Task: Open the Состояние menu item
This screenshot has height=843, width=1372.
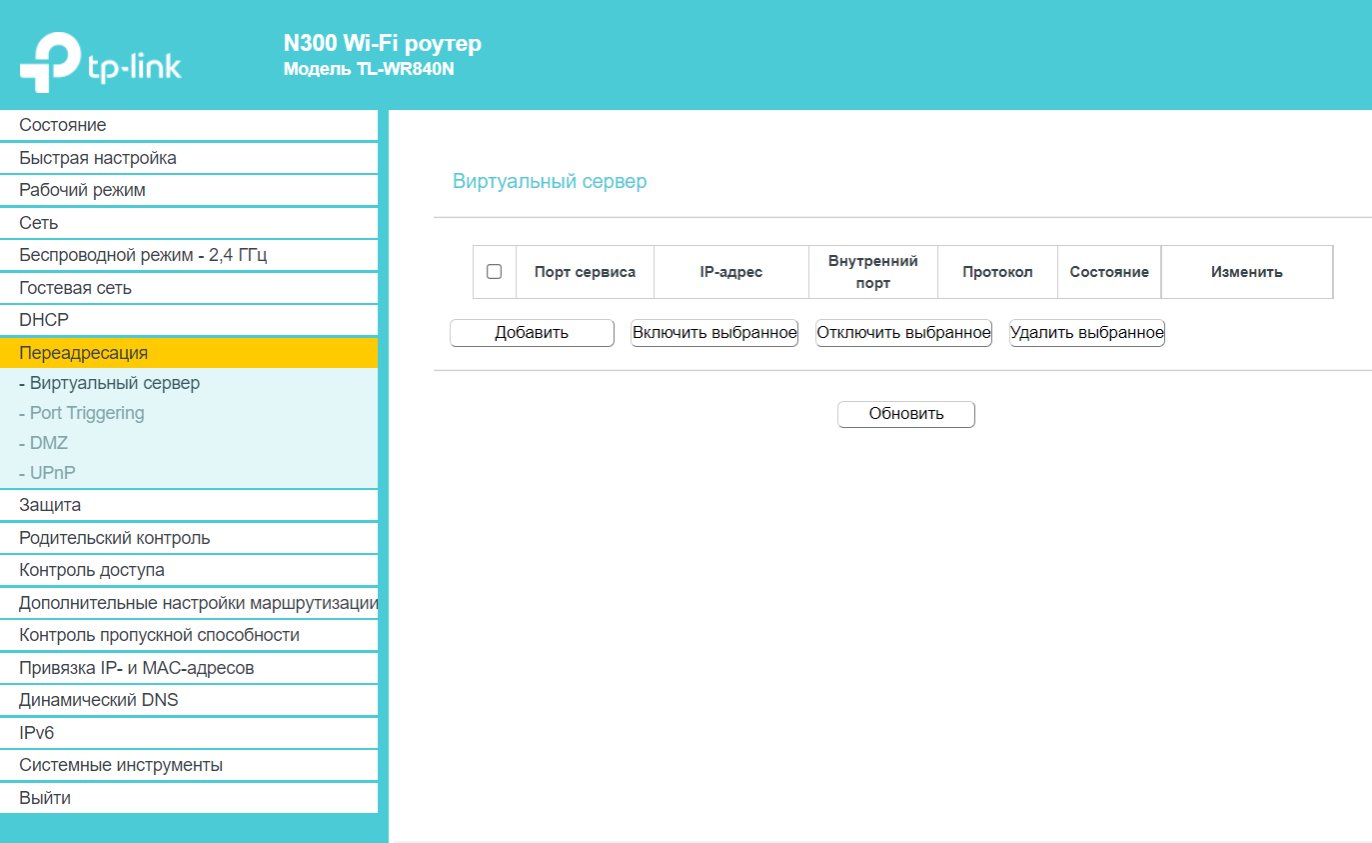Action: (62, 125)
